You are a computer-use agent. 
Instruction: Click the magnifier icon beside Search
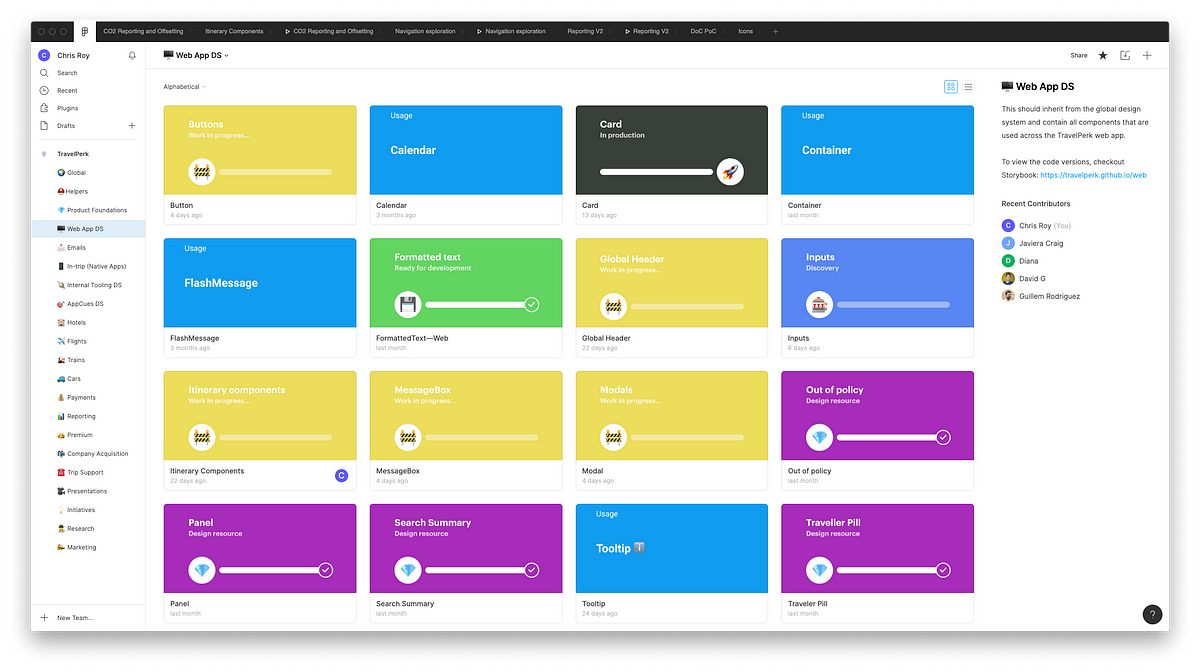click(44, 73)
